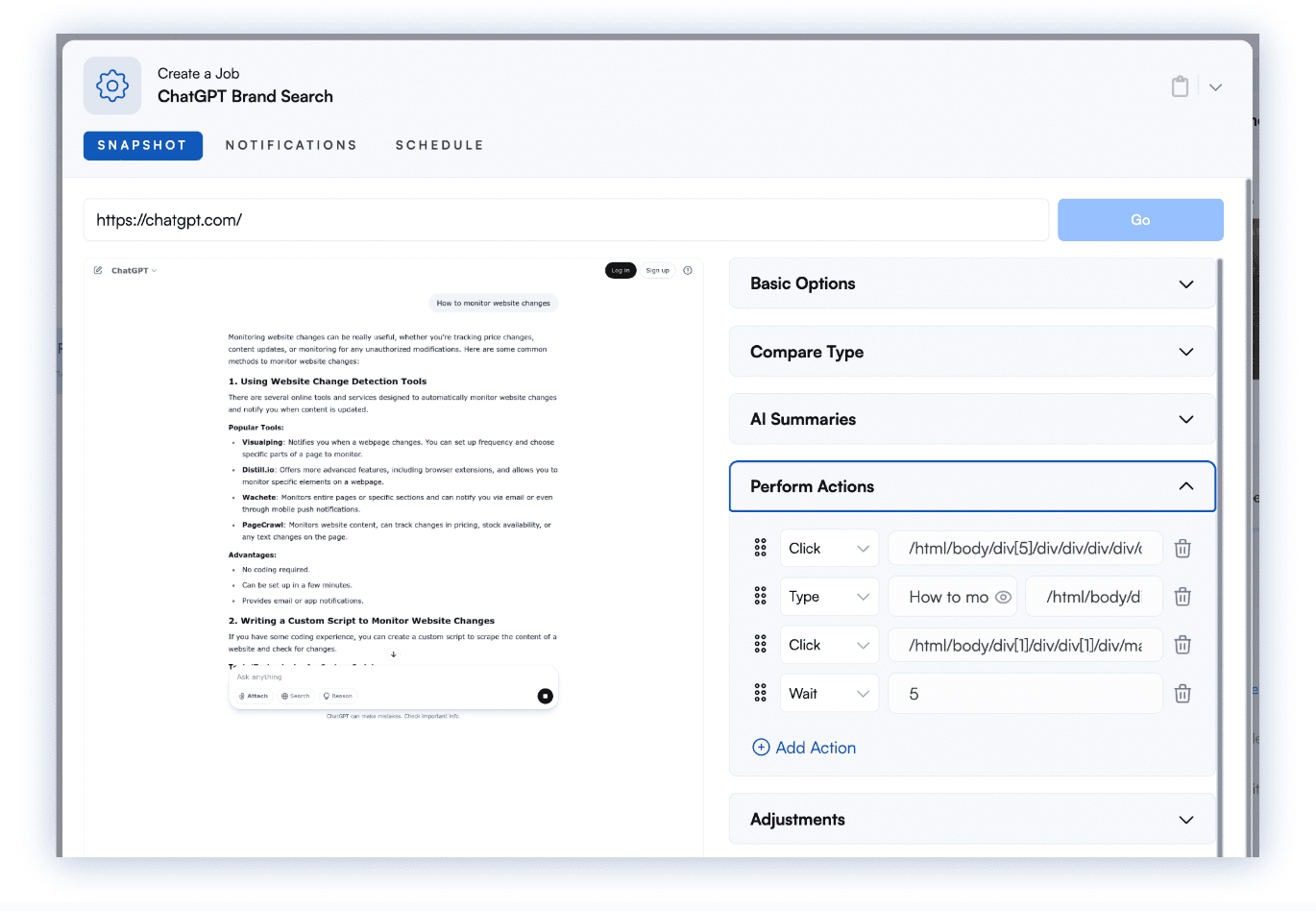
Task: Open the chevron dropdown beside the clipboard icon
Action: [x=1215, y=87]
